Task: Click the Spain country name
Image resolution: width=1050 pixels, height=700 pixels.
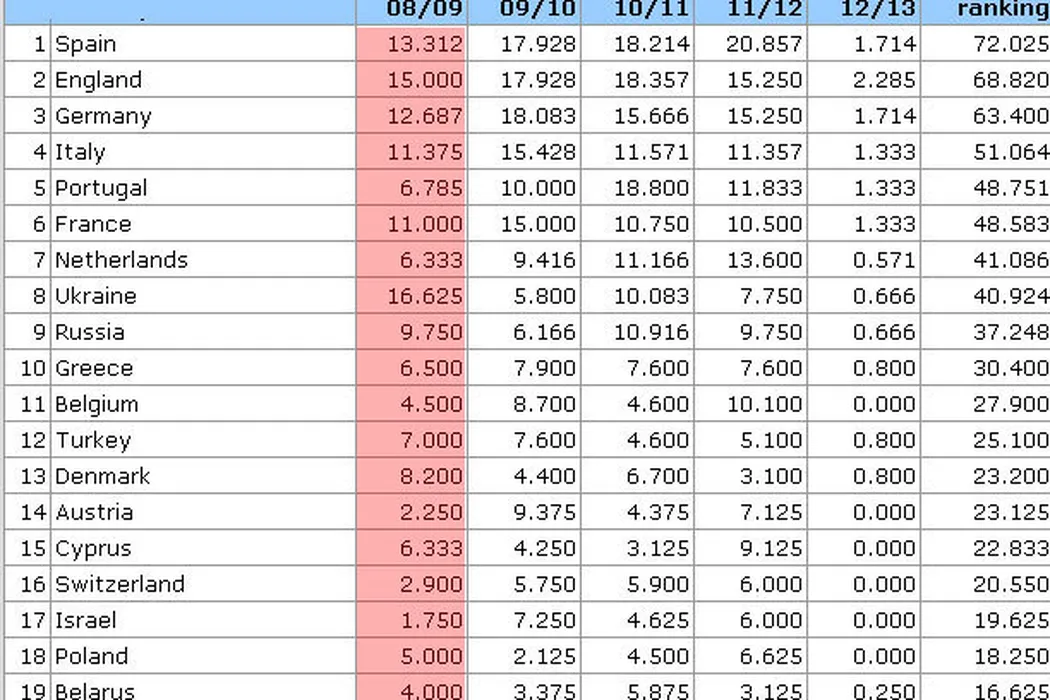Action: click(86, 44)
